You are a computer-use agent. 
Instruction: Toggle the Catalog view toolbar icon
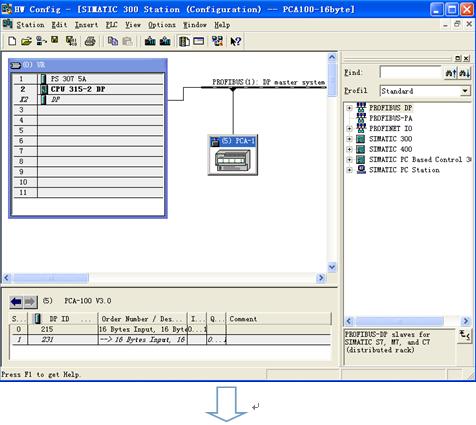(x=184, y=41)
